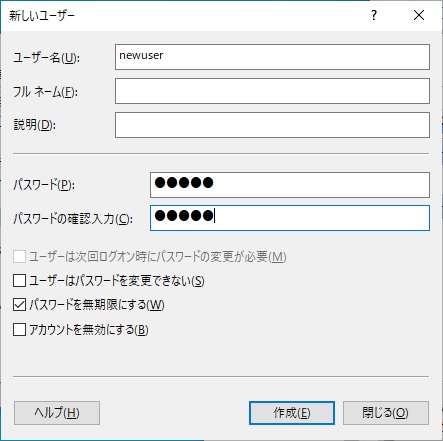Image resolution: width=443 pixels, height=441 pixels.
Task: Select the 説明 input box
Action: click(x=272, y=125)
